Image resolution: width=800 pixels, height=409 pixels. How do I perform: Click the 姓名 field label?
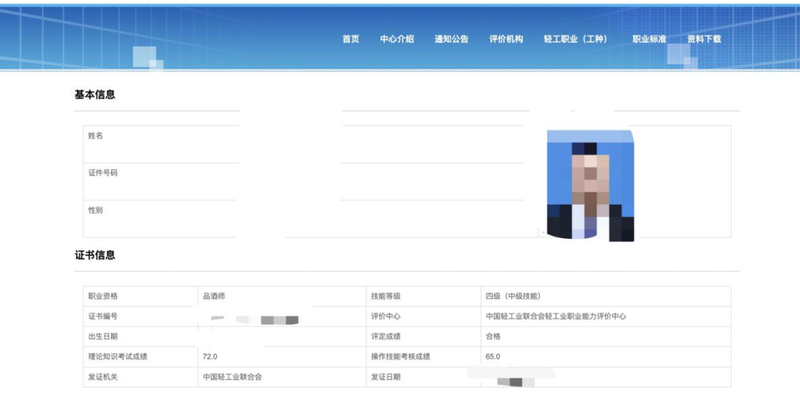coord(95,136)
